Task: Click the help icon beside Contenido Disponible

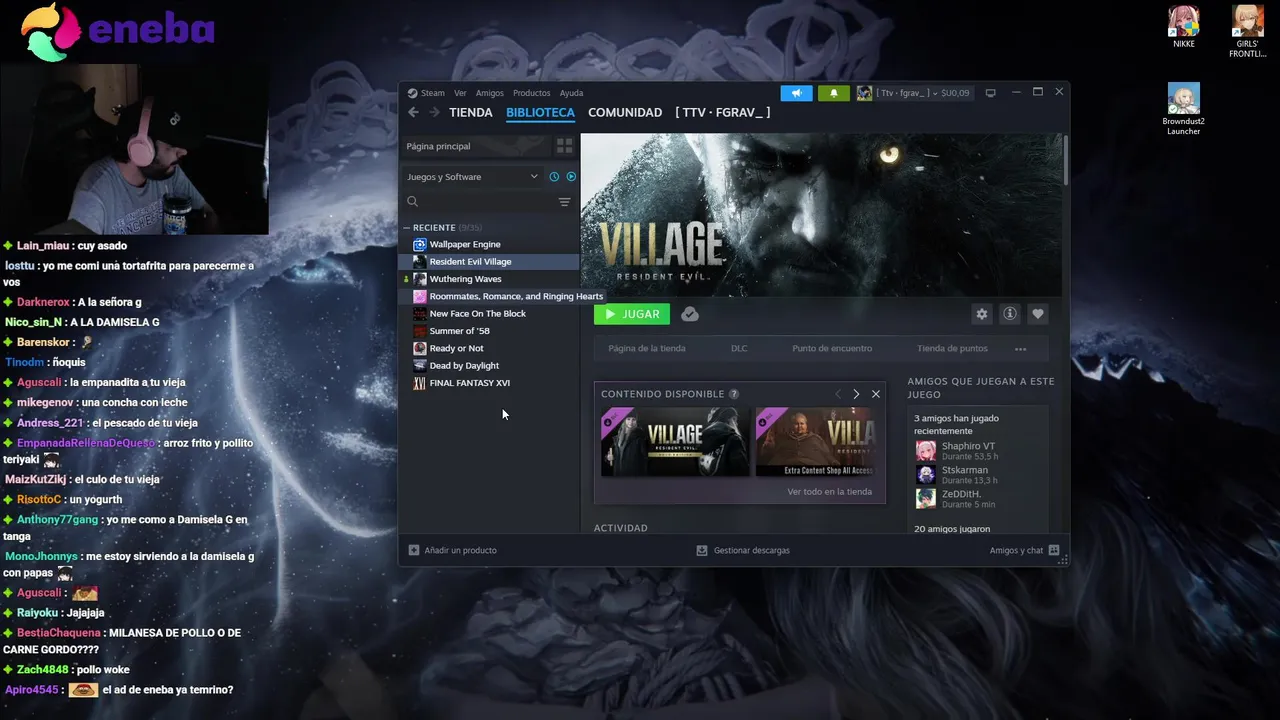Action: 734,394
